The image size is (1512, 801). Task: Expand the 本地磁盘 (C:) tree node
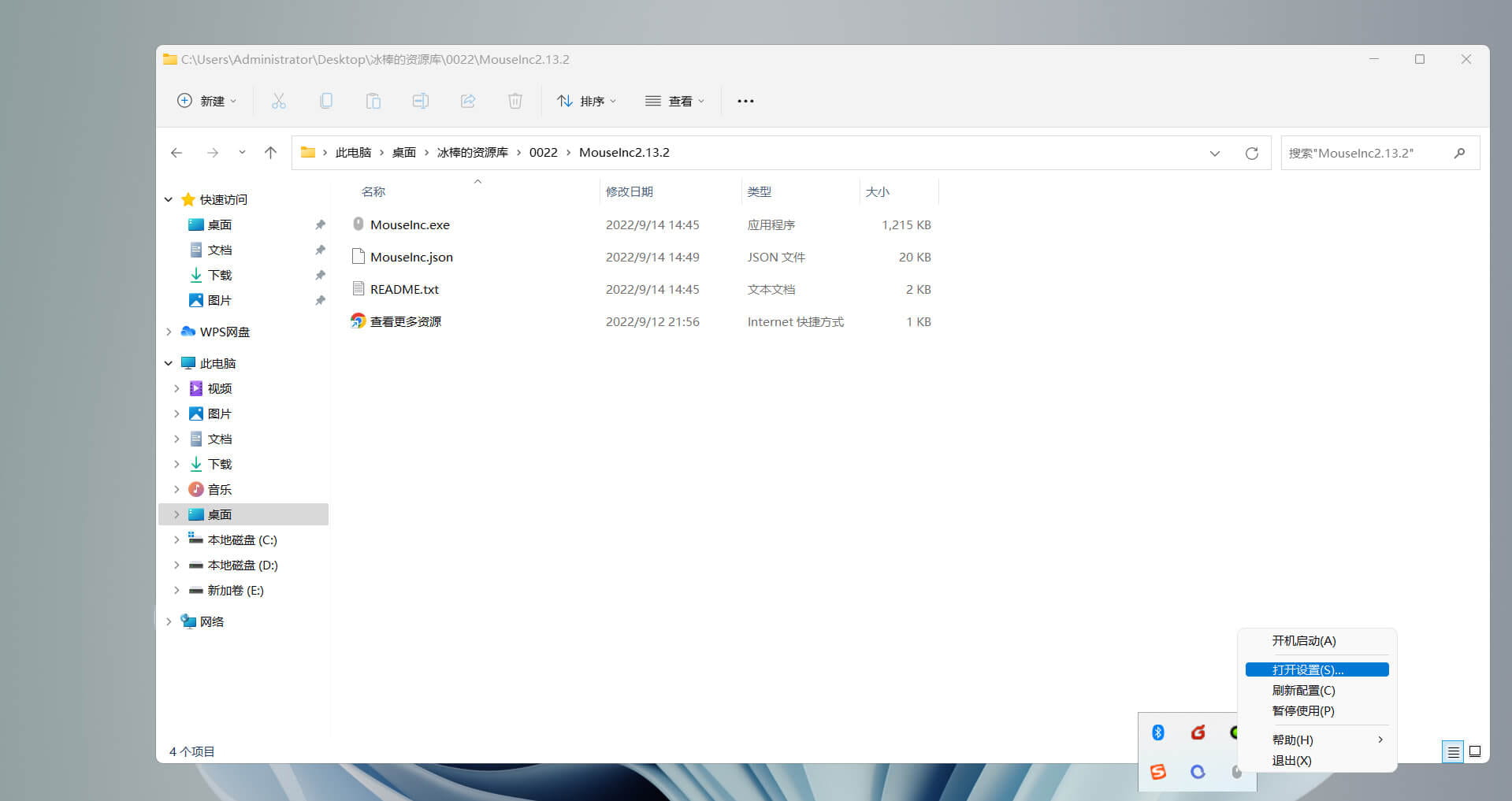pos(176,540)
